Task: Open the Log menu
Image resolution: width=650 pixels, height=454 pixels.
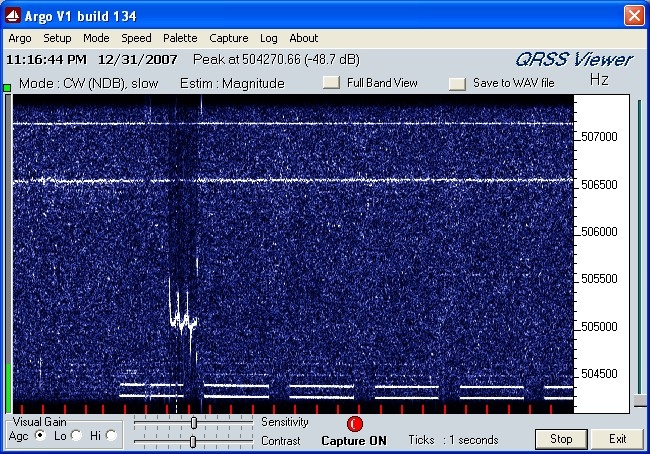Action: [269, 38]
